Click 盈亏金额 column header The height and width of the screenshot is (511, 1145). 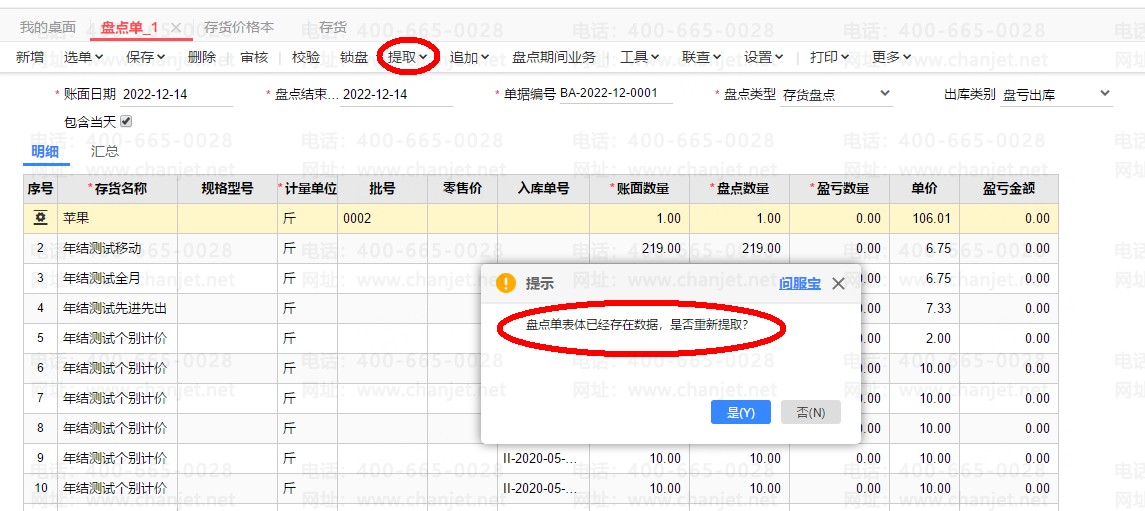click(x=1008, y=188)
